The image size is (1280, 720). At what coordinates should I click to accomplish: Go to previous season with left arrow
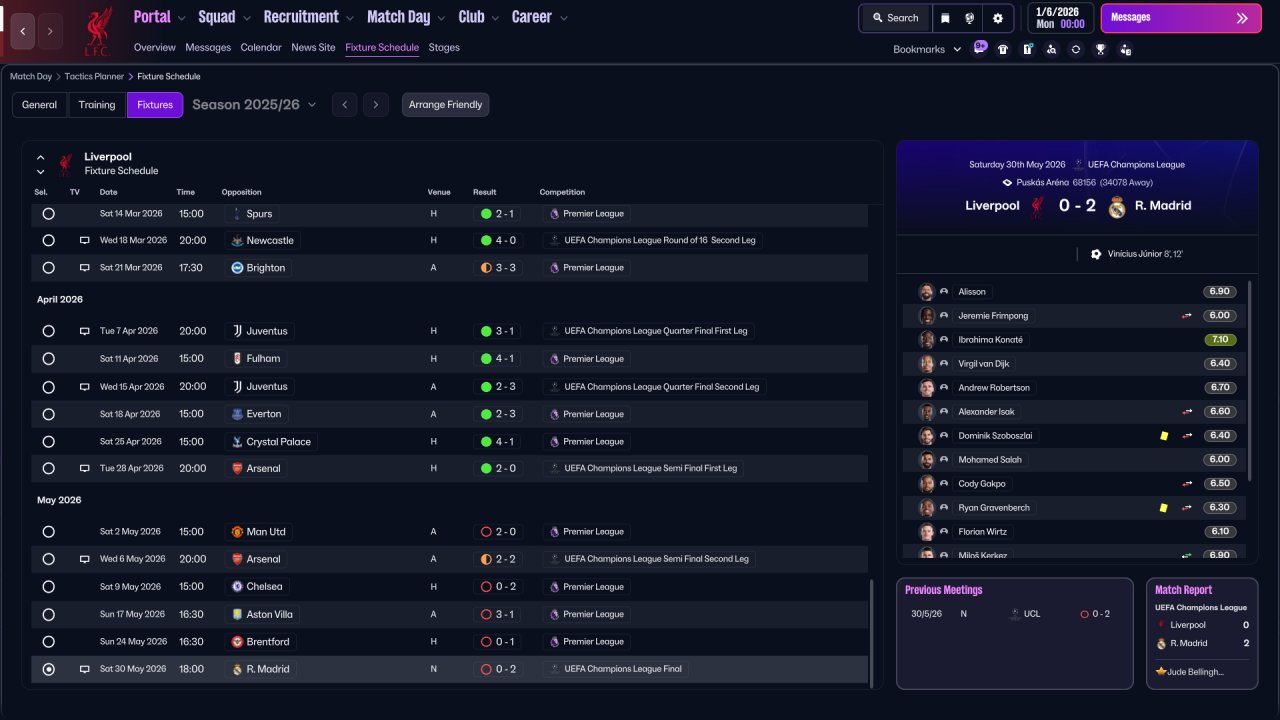[344, 105]
